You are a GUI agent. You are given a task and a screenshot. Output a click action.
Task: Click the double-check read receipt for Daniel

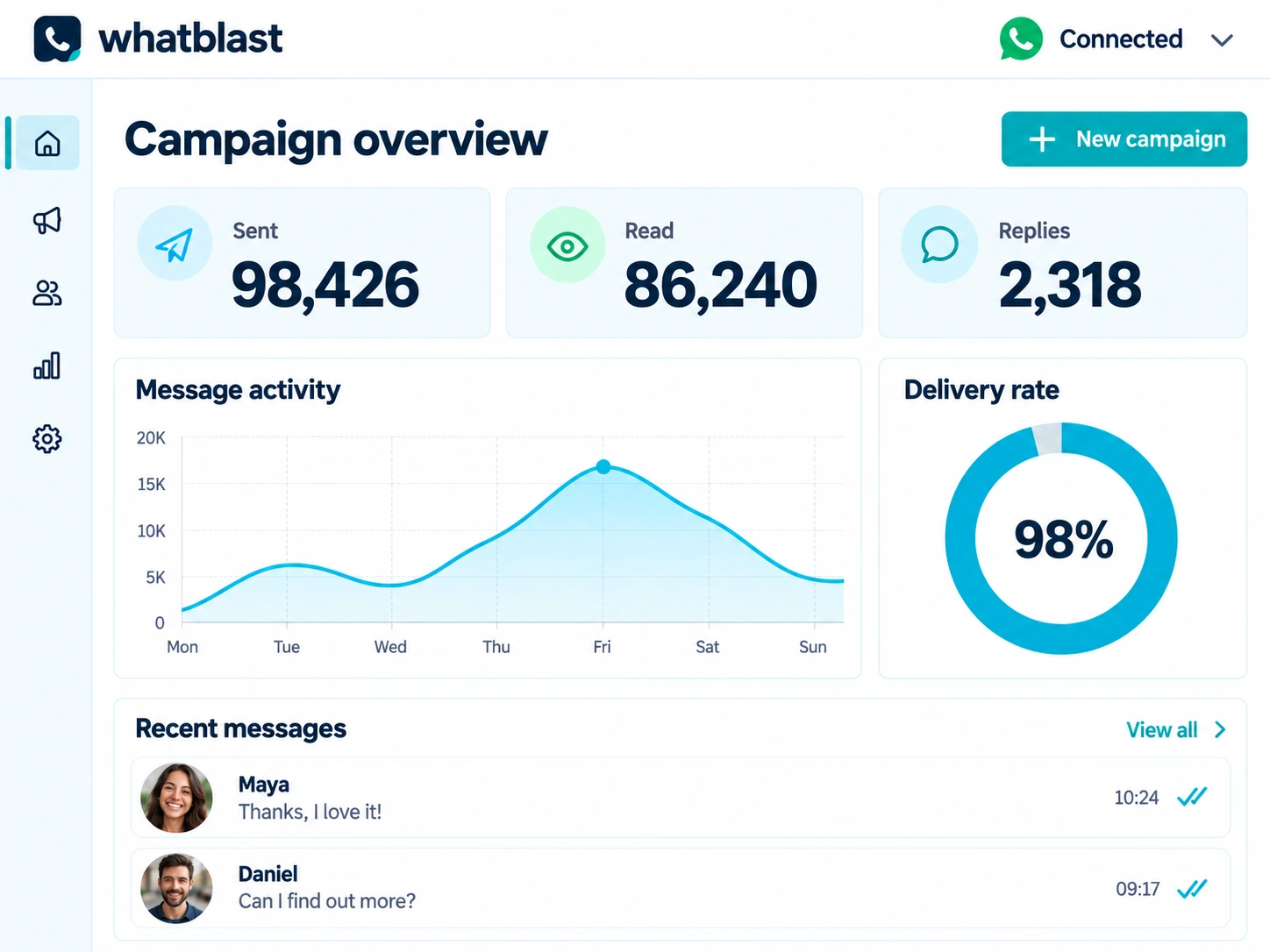[1192, 889]
